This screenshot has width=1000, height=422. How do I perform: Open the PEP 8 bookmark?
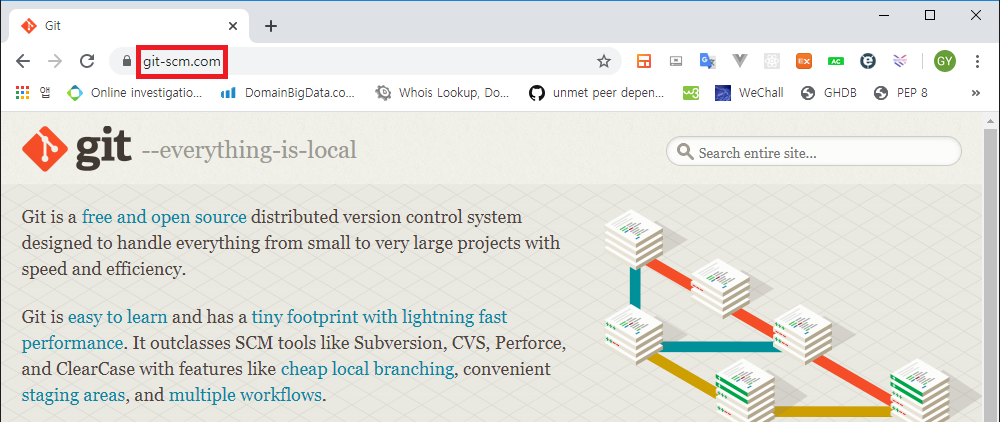(x=901, y=93)
